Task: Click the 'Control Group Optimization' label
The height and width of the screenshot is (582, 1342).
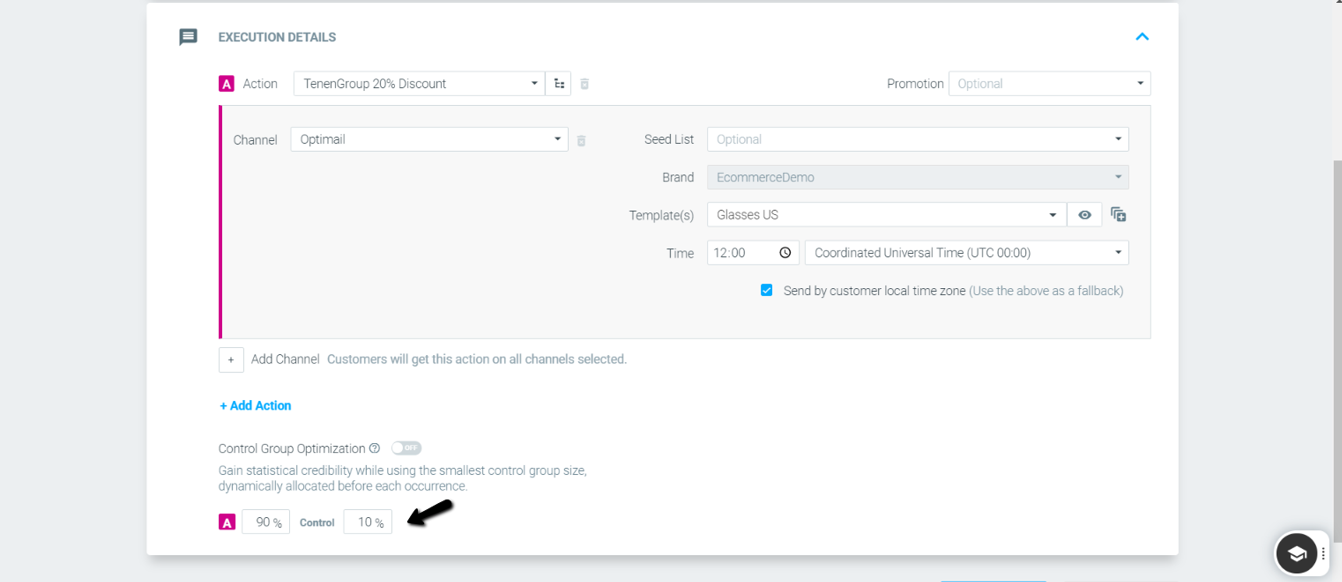Action: coord(292,448)
